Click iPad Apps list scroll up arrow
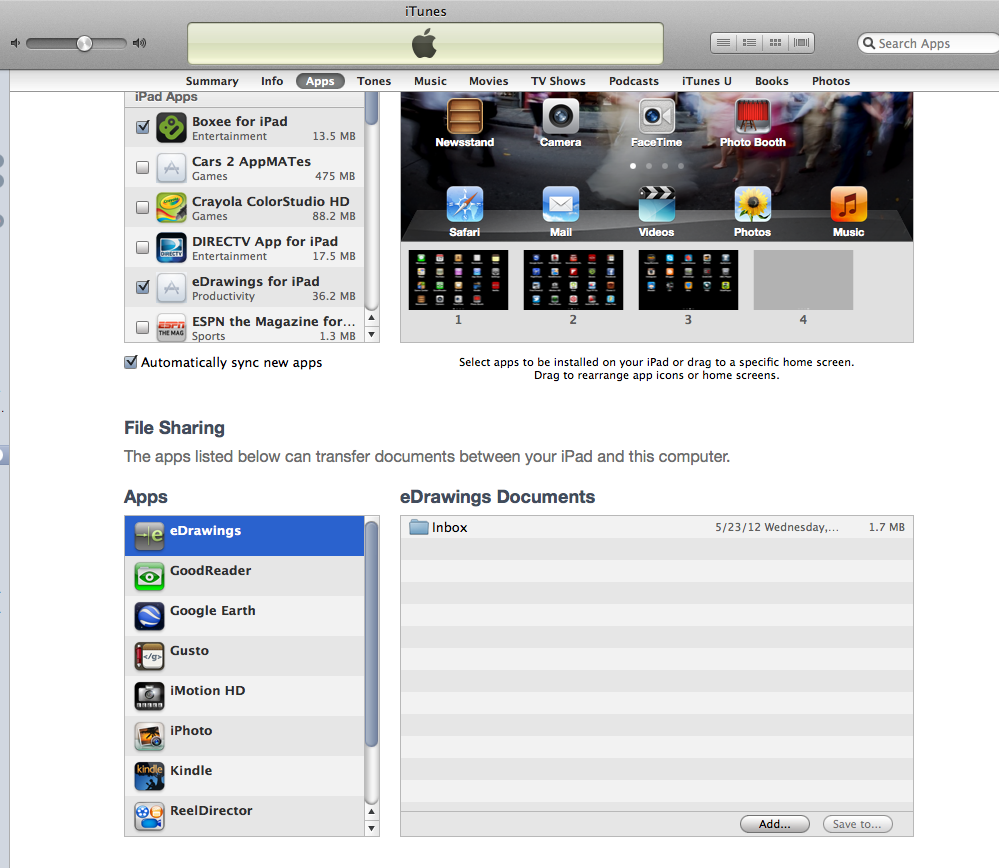The height and width of the screenshot is (868, 999). point(372,317)
